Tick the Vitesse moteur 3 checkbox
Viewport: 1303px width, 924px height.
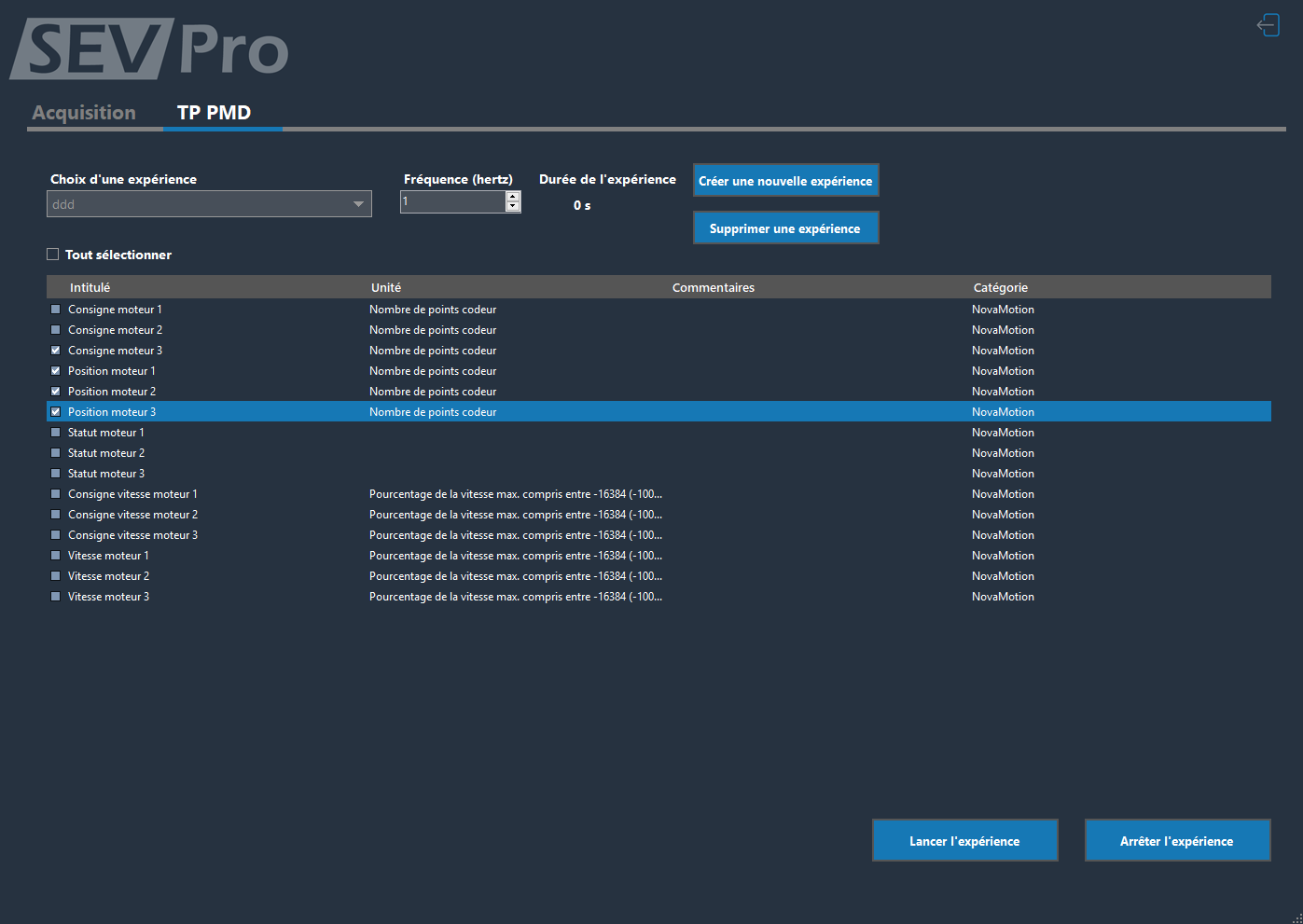tap(55, 597)
